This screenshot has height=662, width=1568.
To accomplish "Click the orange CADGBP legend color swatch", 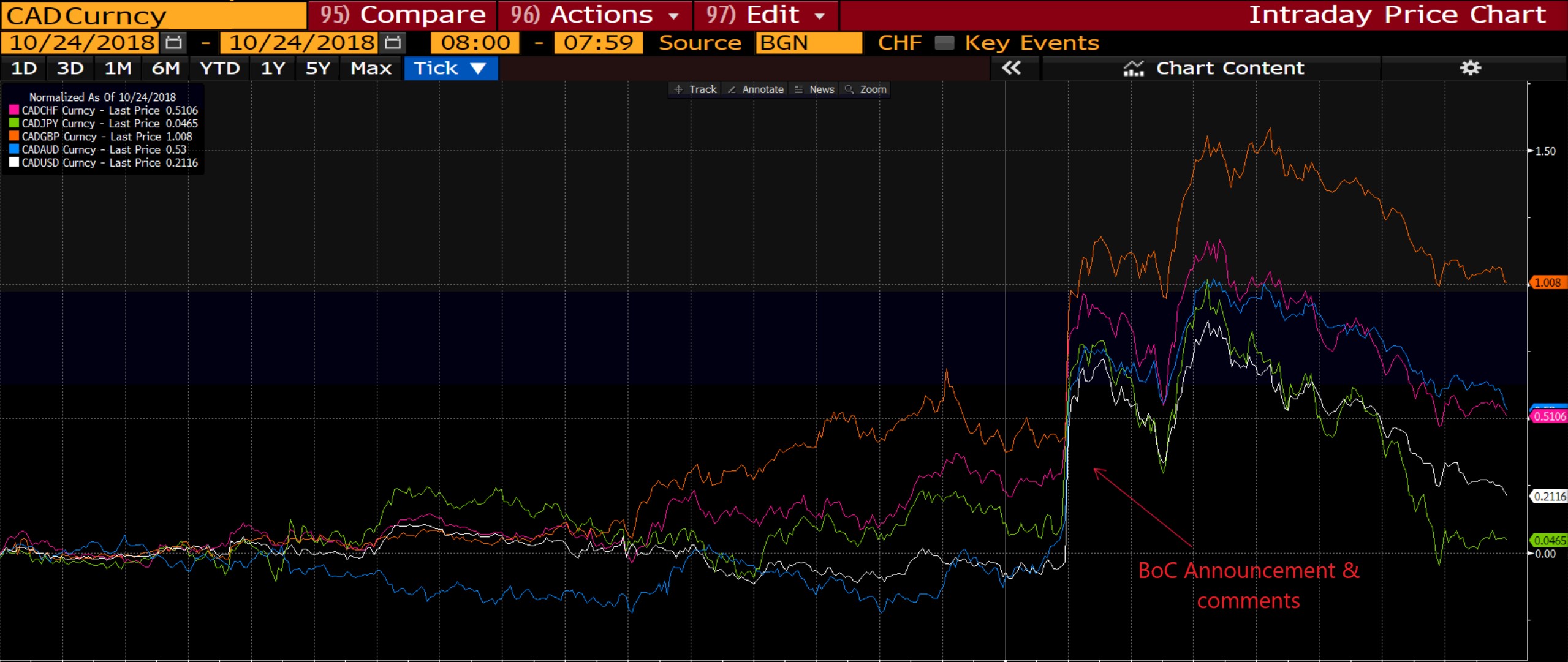I will point(14,136).
